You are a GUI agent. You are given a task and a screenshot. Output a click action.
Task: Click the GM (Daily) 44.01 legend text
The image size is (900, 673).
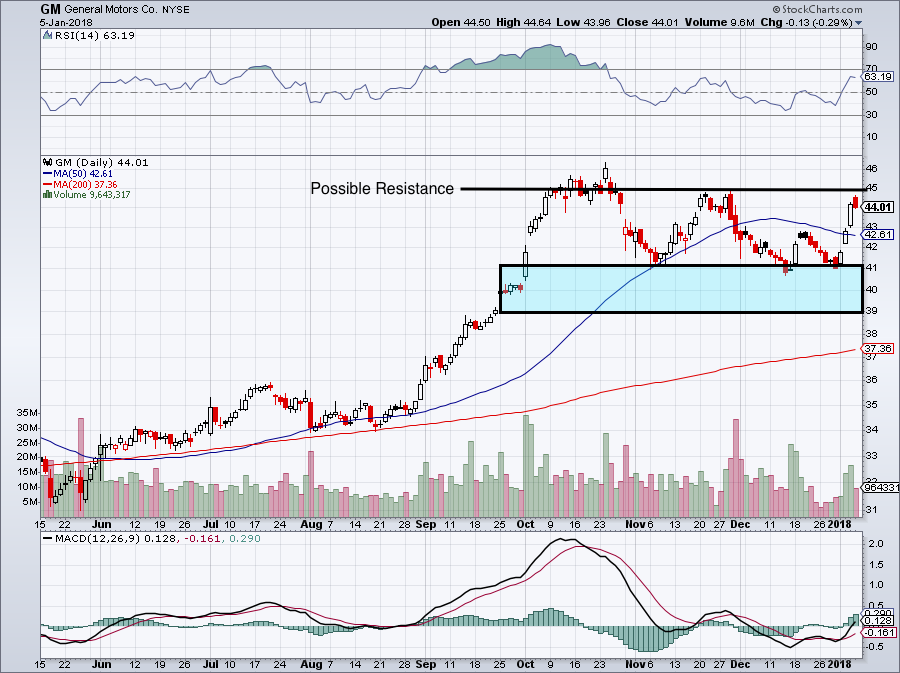pos(102,163)
